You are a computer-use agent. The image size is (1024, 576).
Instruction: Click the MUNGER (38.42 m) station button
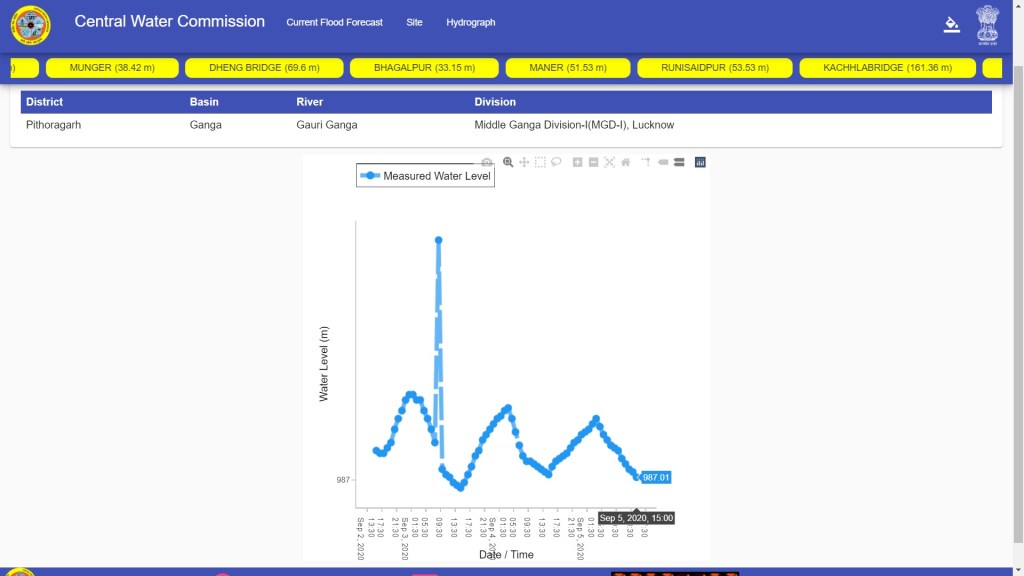pyautogui.click(x=112, y=68)
